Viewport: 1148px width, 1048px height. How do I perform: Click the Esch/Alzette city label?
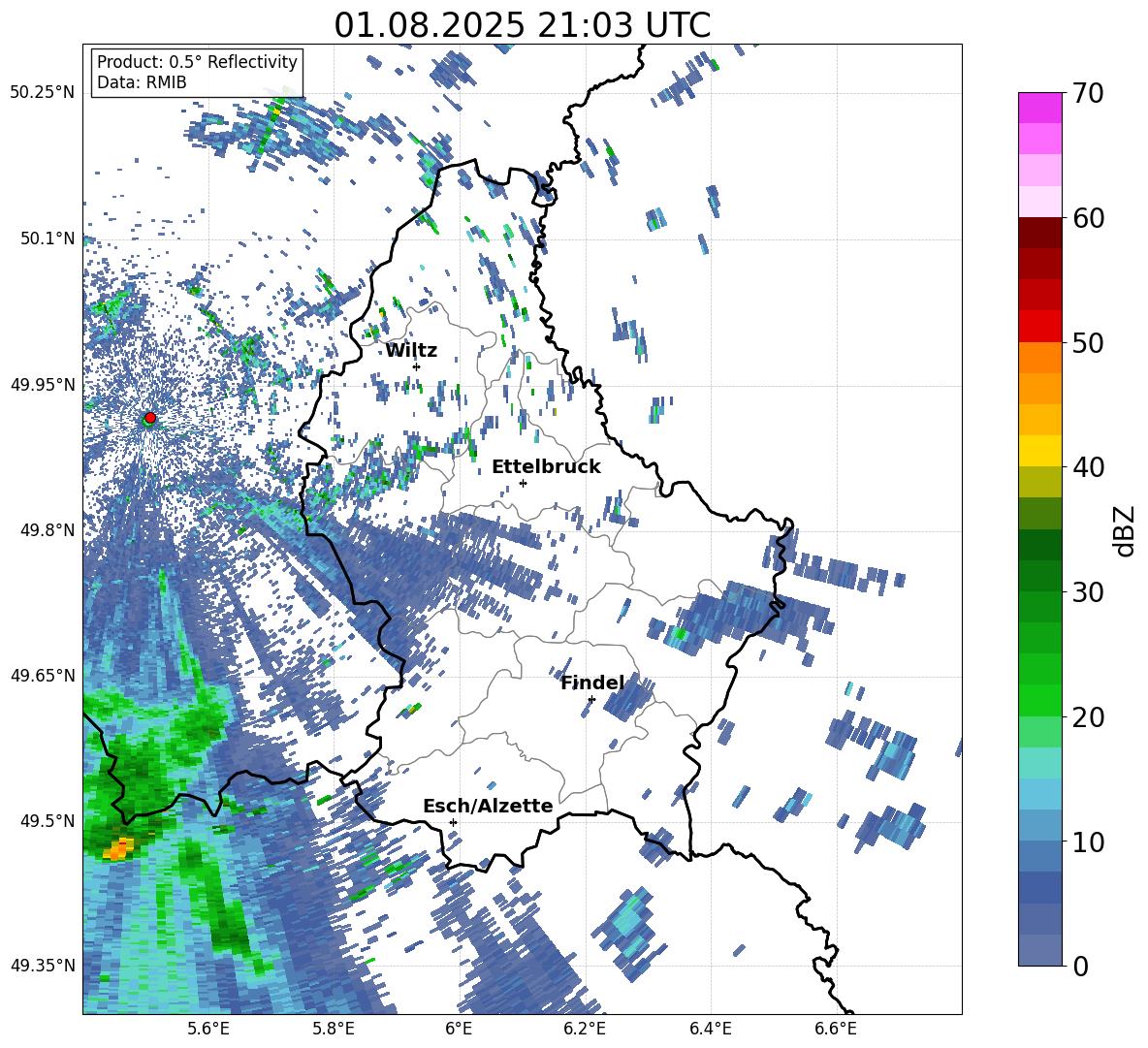(488, 806)
